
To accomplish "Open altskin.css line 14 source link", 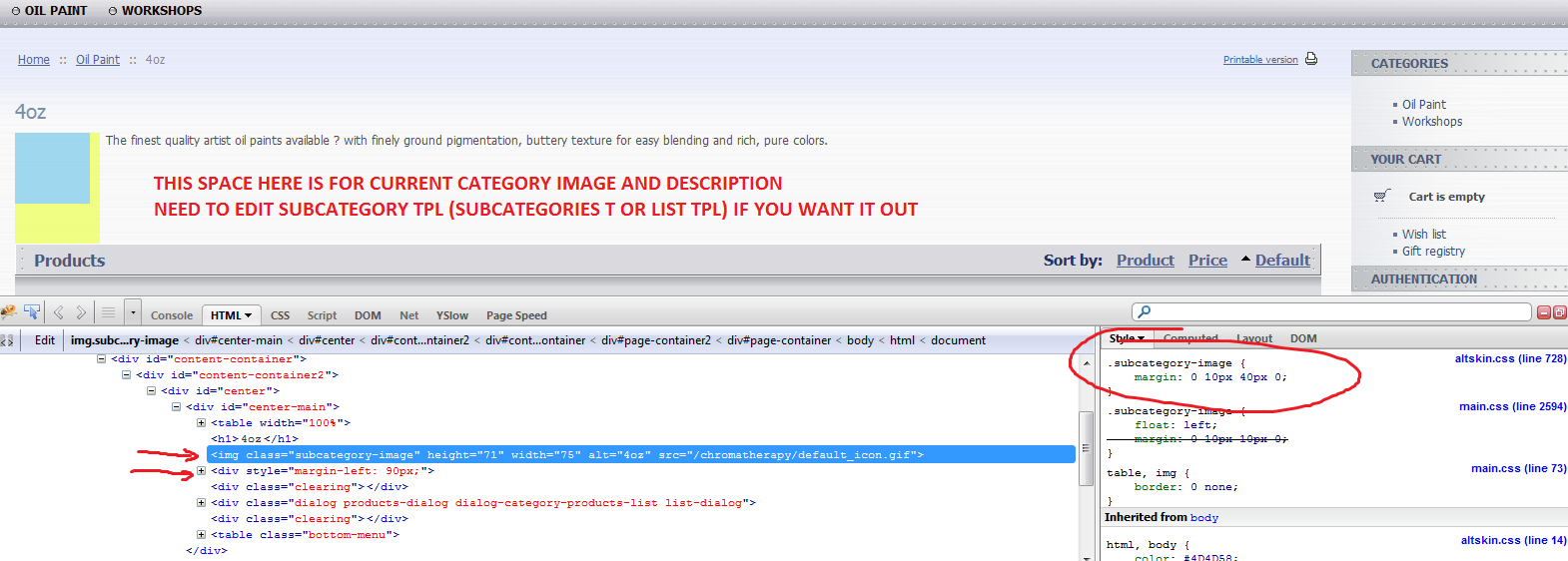I will click(x=1513, y=540).
